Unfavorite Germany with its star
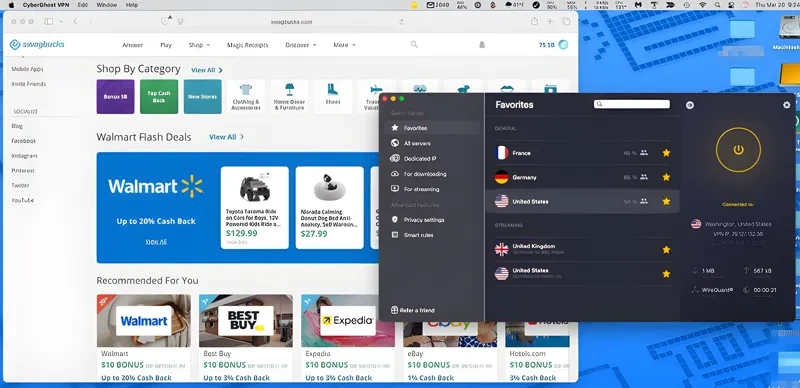800x388 pixels. (666, 177)
